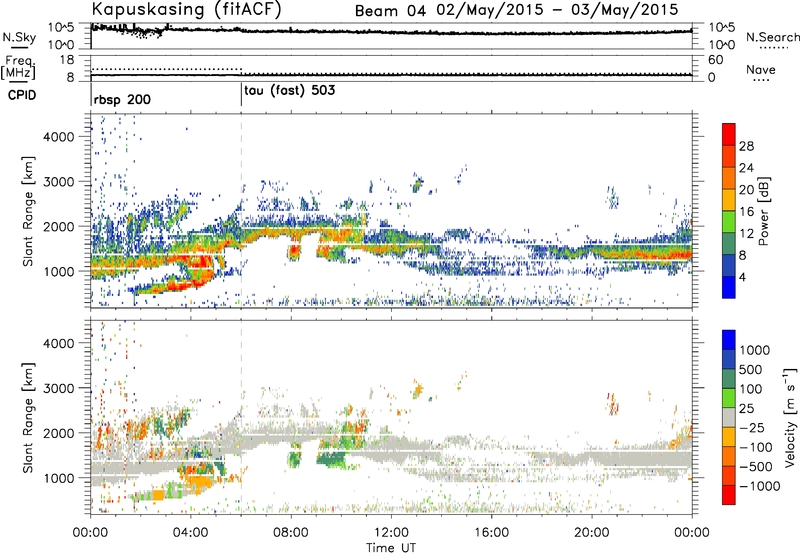Click the '16' tick on power colorbar
This screenshot has height=554, width=800.
click(x=746, y=212)
